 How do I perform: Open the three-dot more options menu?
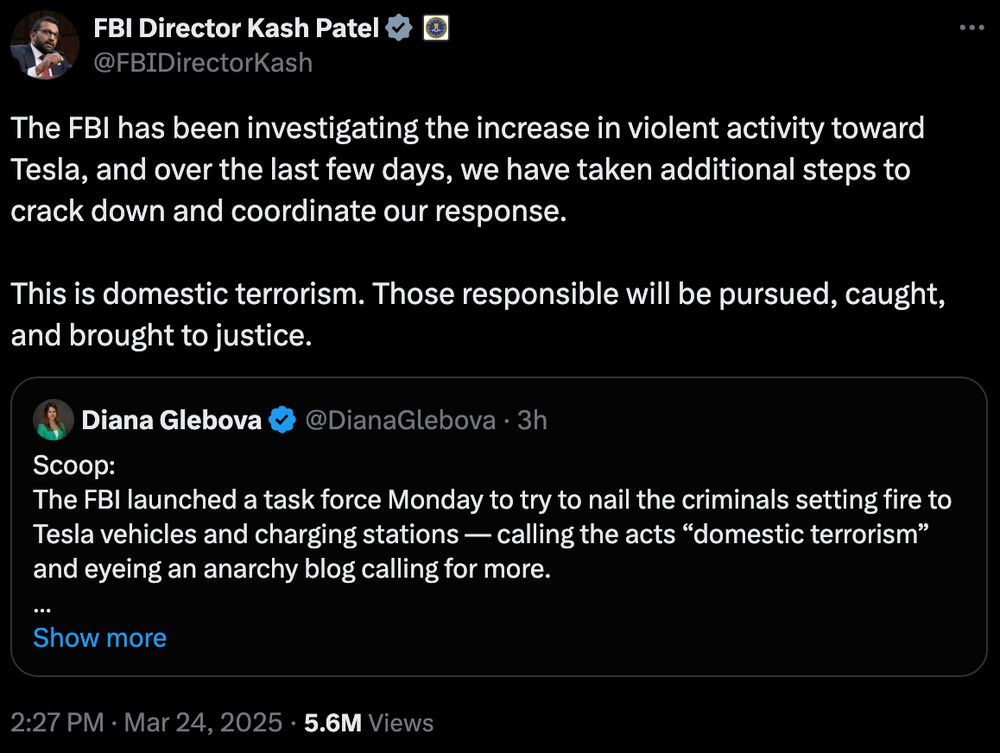972,27
